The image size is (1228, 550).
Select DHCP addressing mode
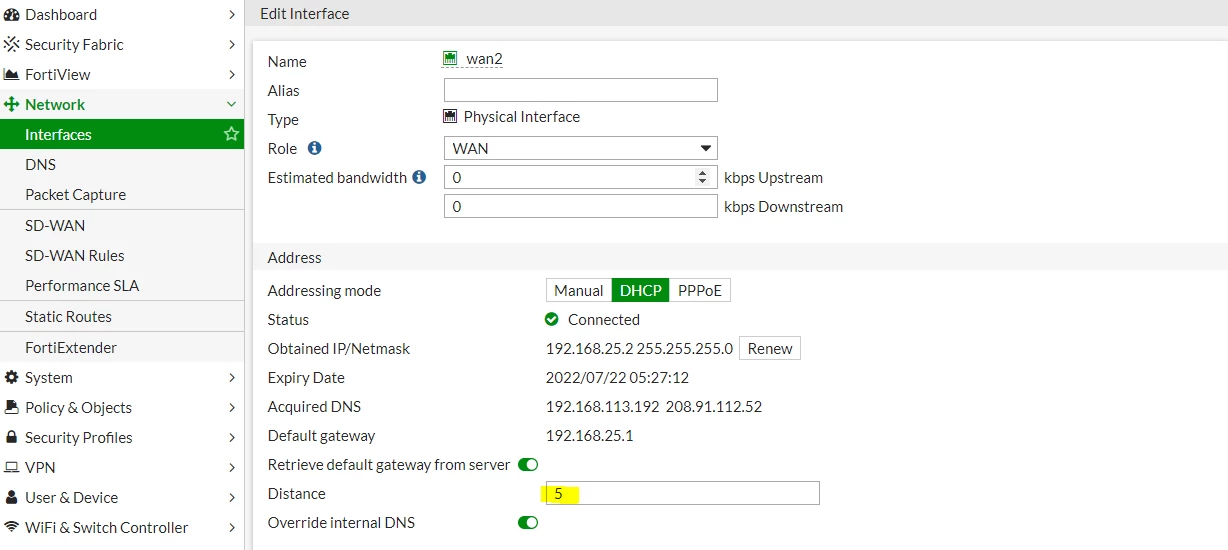[x=641, y=291]
